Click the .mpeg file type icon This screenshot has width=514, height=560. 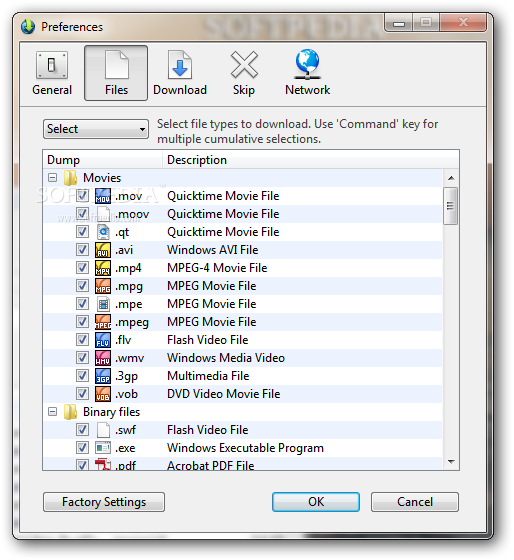[x=103, y=322]
